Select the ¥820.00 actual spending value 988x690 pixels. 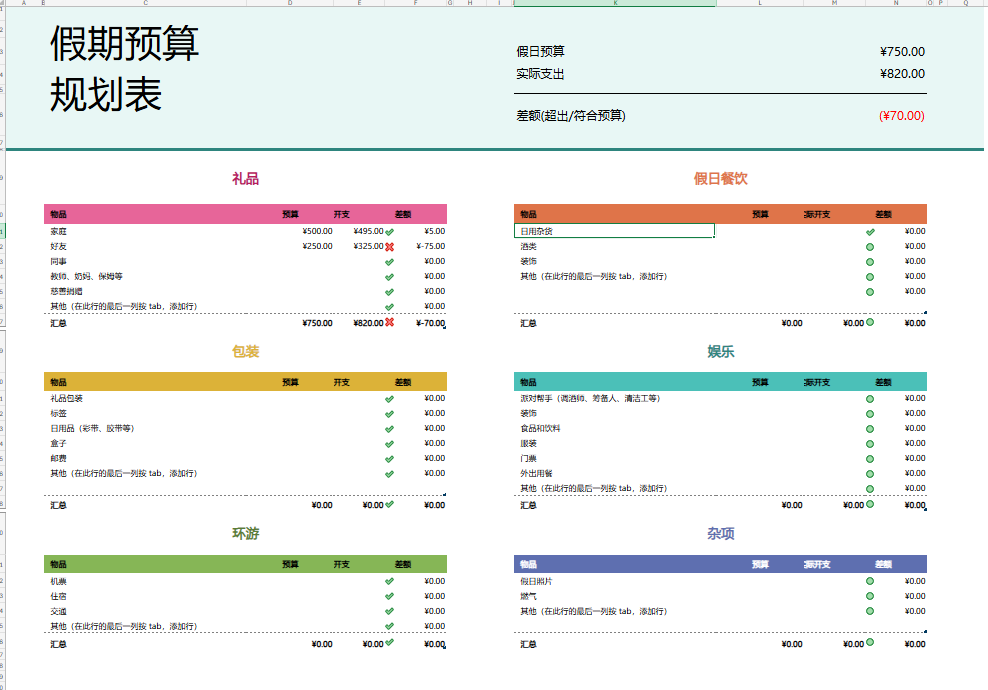point(902,74)
